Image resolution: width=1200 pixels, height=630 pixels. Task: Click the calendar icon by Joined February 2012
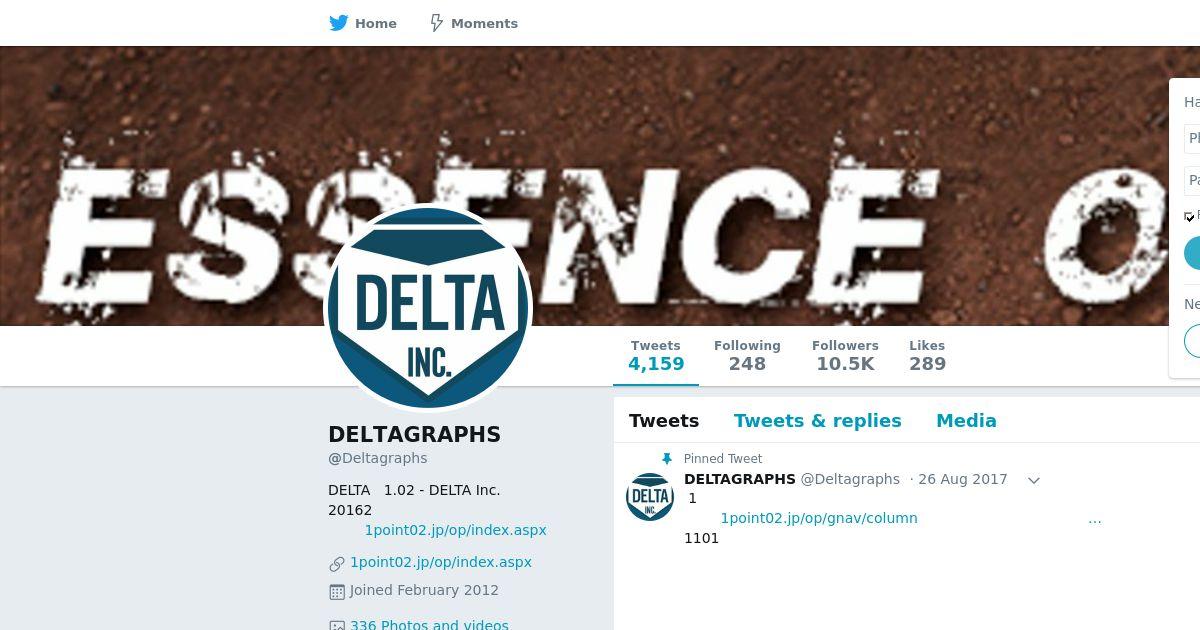337,592
